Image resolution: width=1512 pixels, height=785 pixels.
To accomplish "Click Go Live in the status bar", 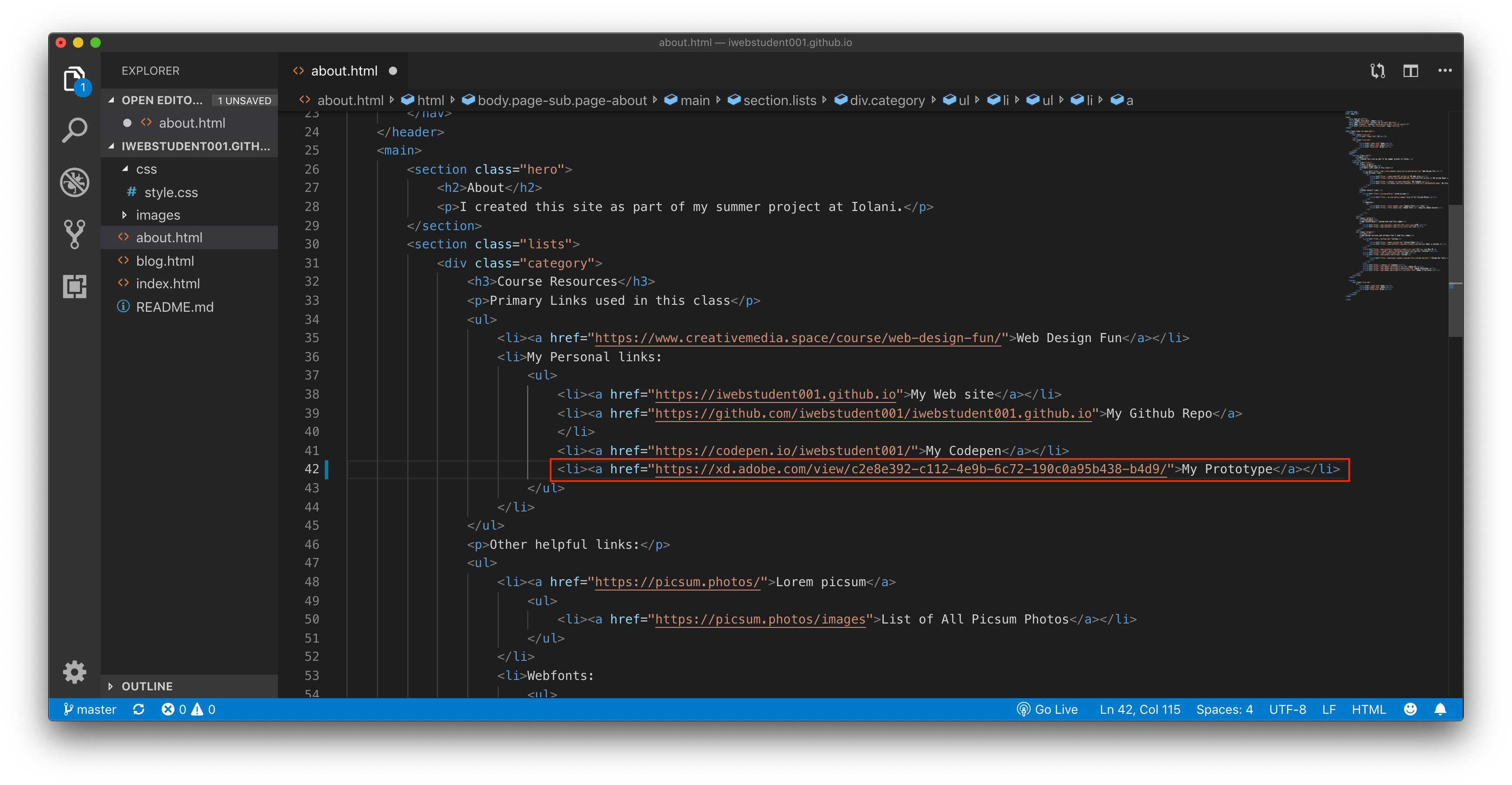I will [1048, 709].
